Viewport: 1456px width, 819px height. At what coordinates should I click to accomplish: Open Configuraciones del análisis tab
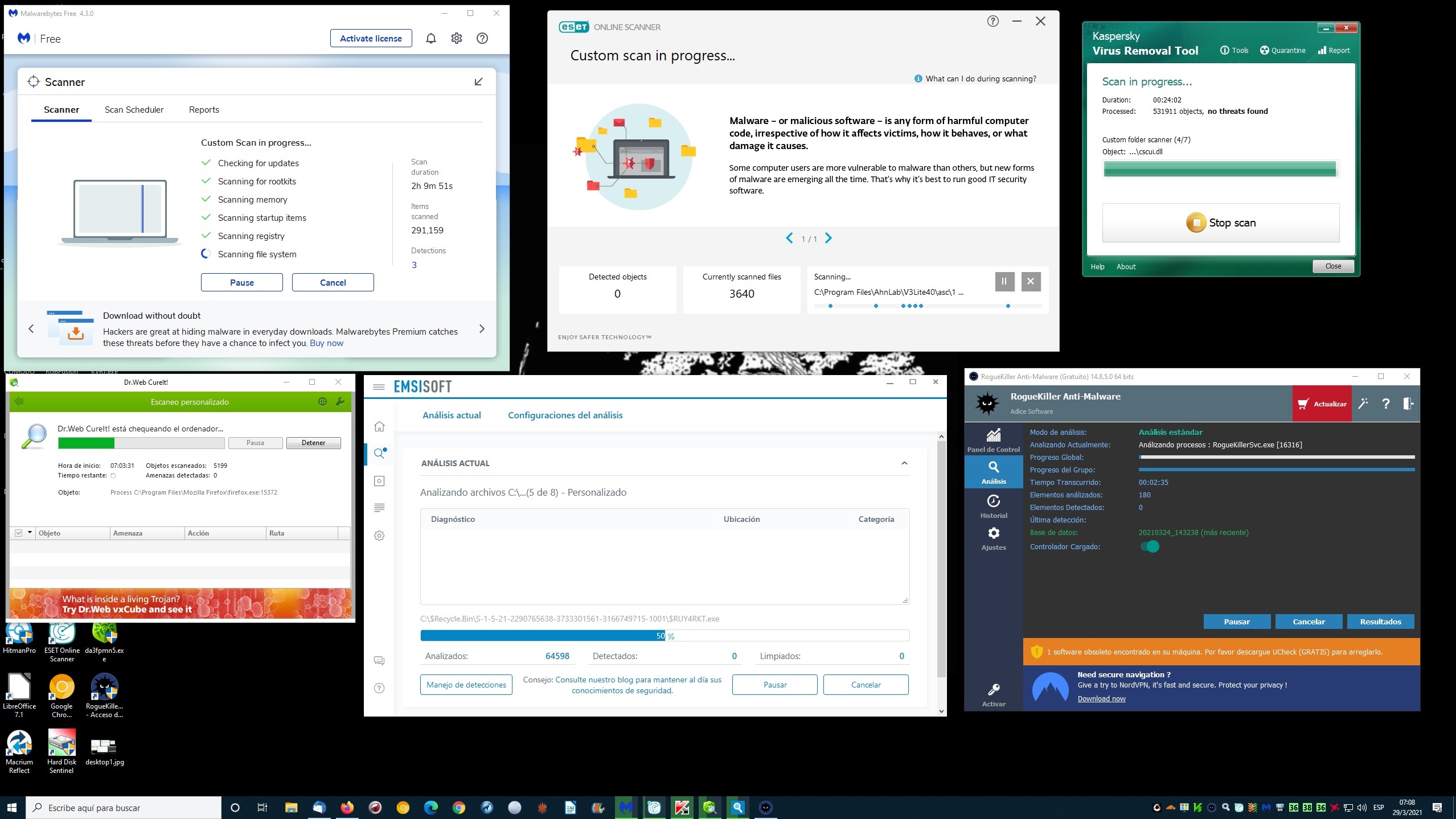click(565, 415)
